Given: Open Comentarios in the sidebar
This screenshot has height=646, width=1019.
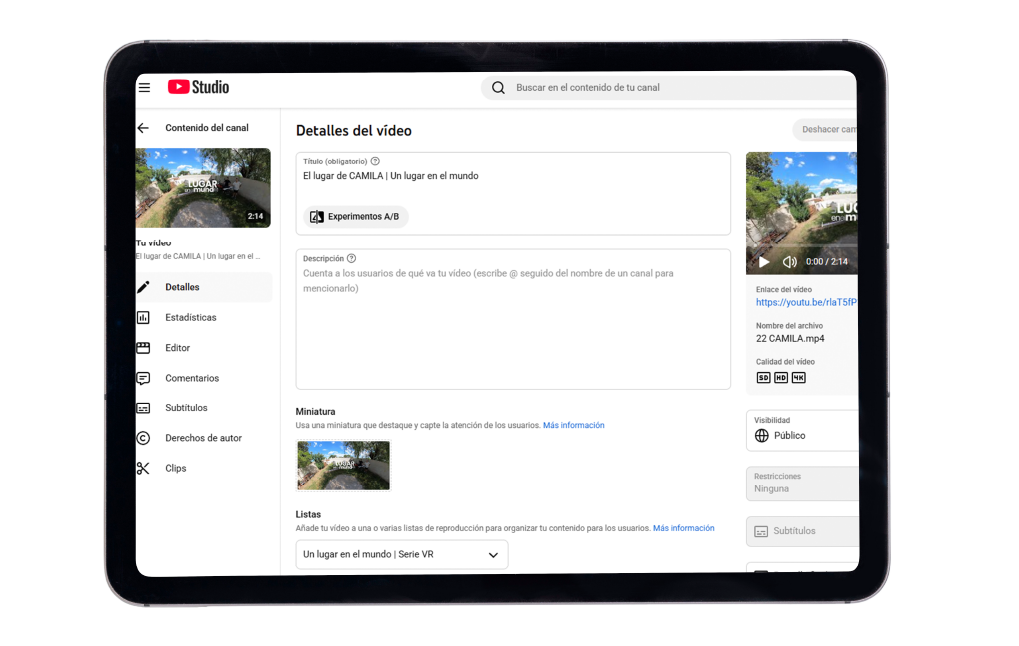Looking at the screenshot, I should 192,378.
